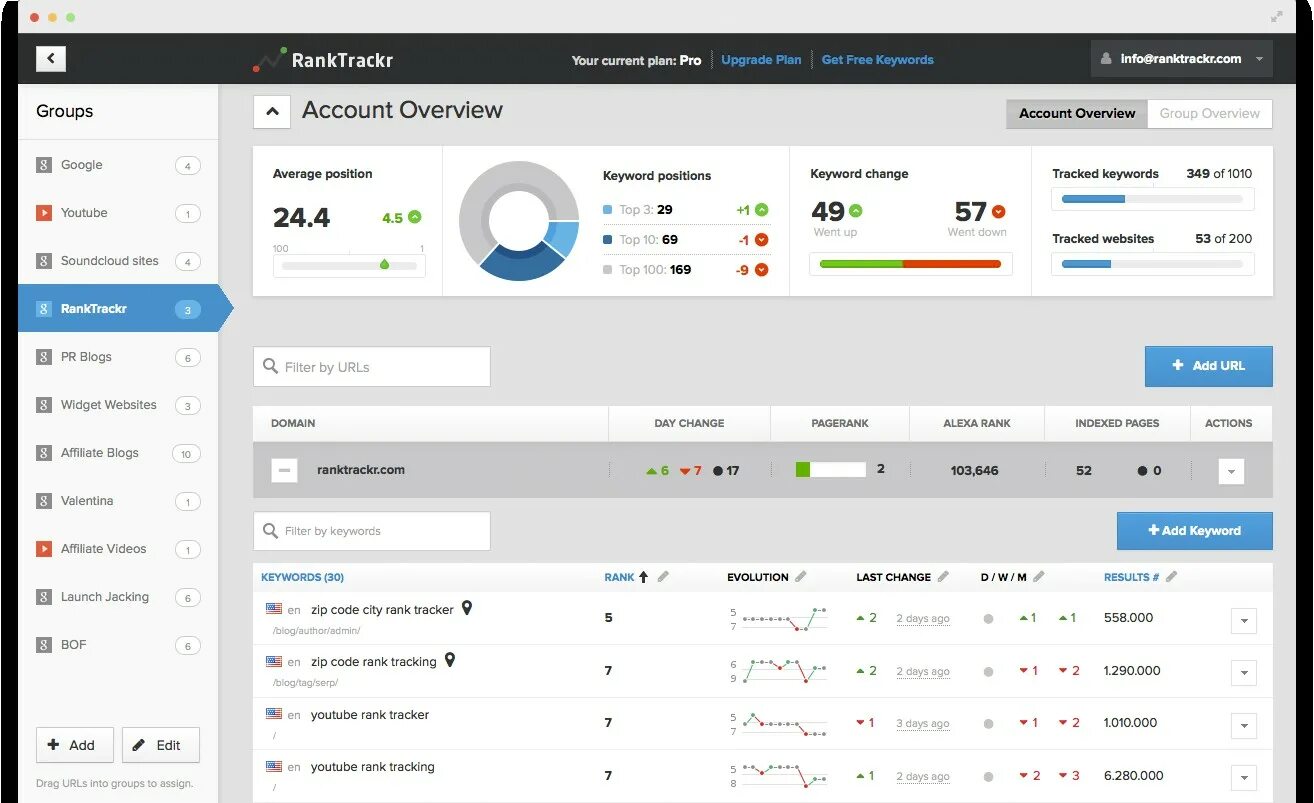
Task: Click the red down icon next to -9
Action: click(x=762, y=270)
